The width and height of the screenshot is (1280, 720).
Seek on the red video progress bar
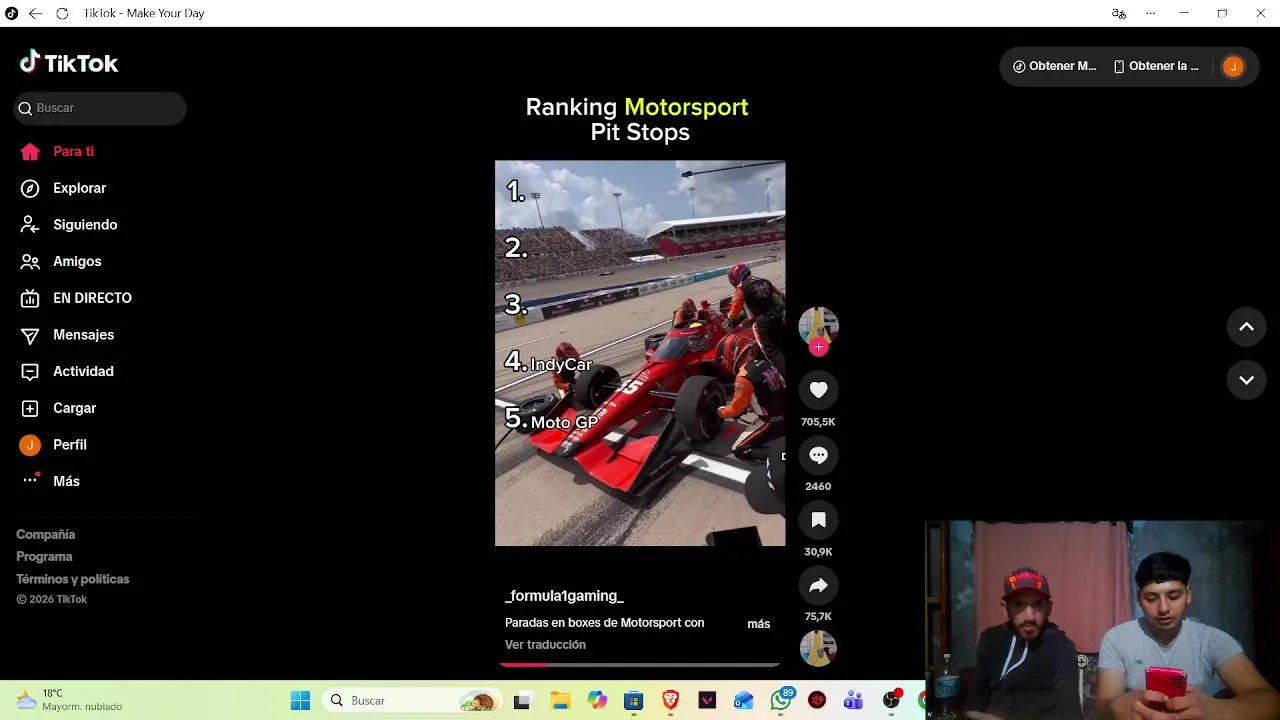point(640,664)
